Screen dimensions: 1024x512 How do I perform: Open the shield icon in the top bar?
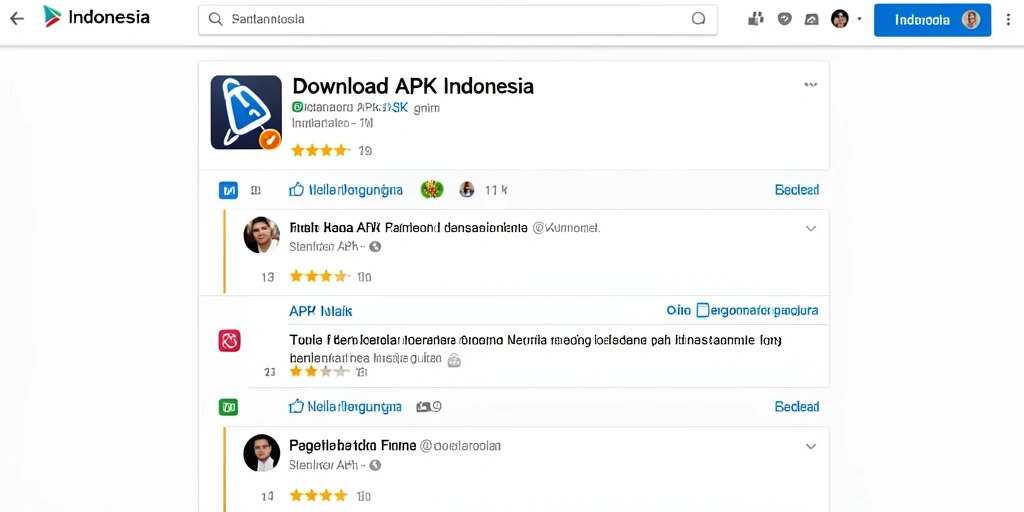coord(784,19)
